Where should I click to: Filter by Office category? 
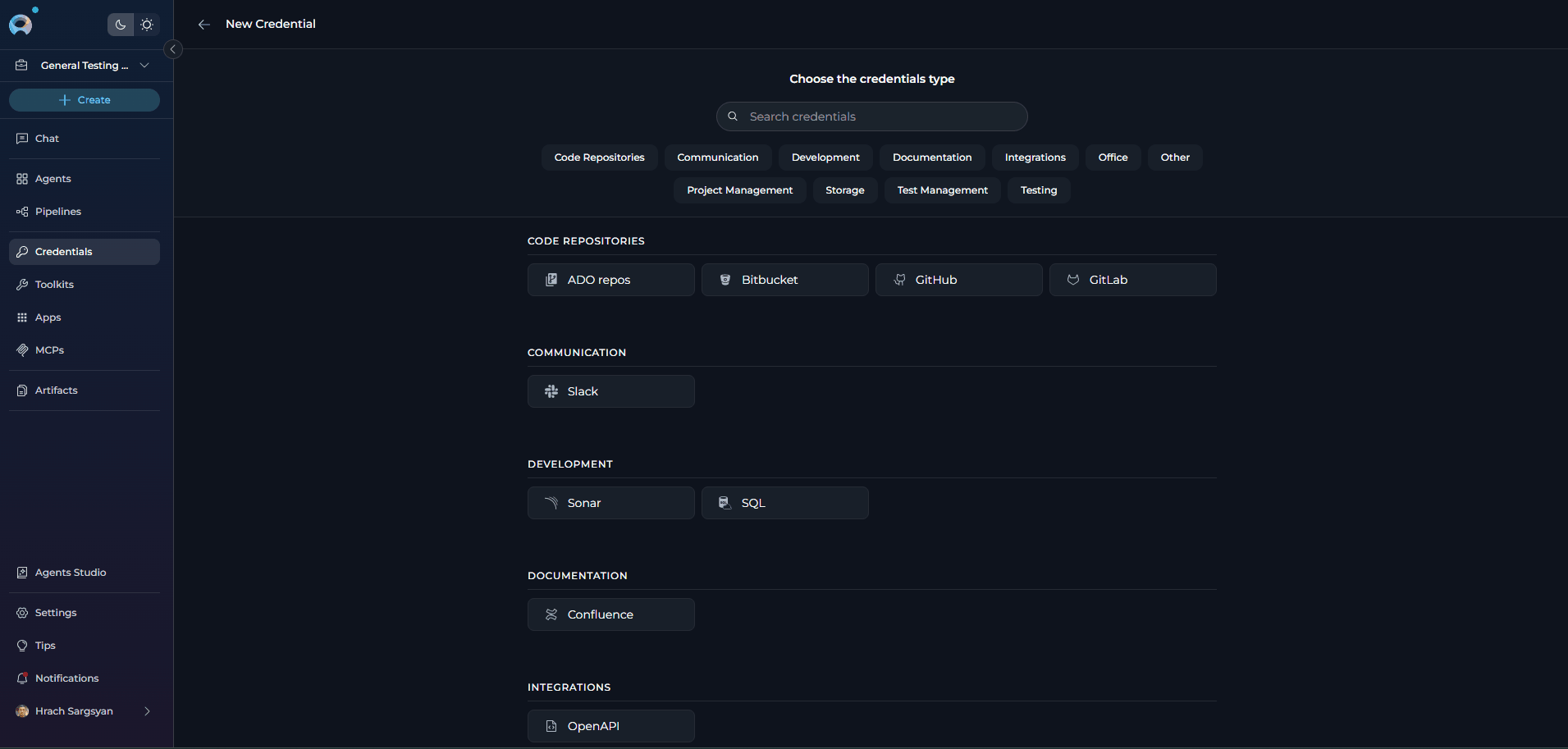pos(1113,158)
